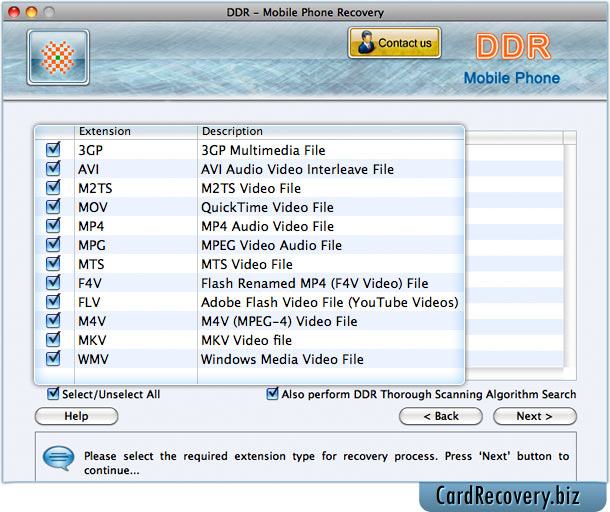This screenshot has height=512, width=610.
Task: Toggle the M4V extension checkbox
Action: click(x=53, y=320)
